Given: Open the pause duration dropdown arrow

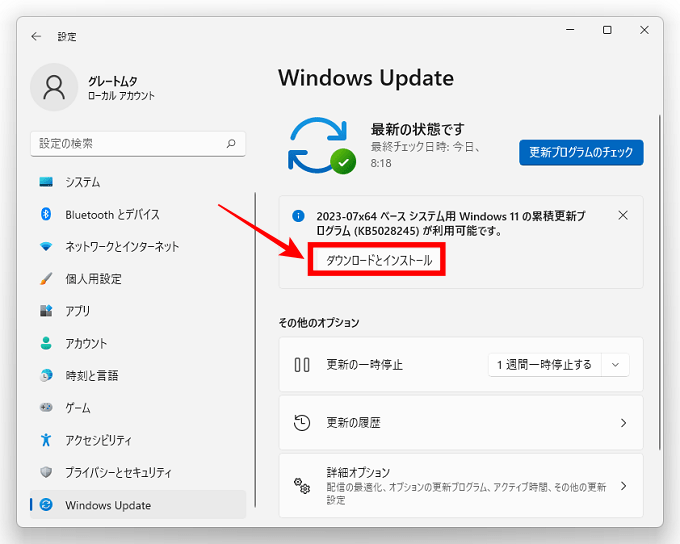Looking at the screenshot, I should [615, 365].
